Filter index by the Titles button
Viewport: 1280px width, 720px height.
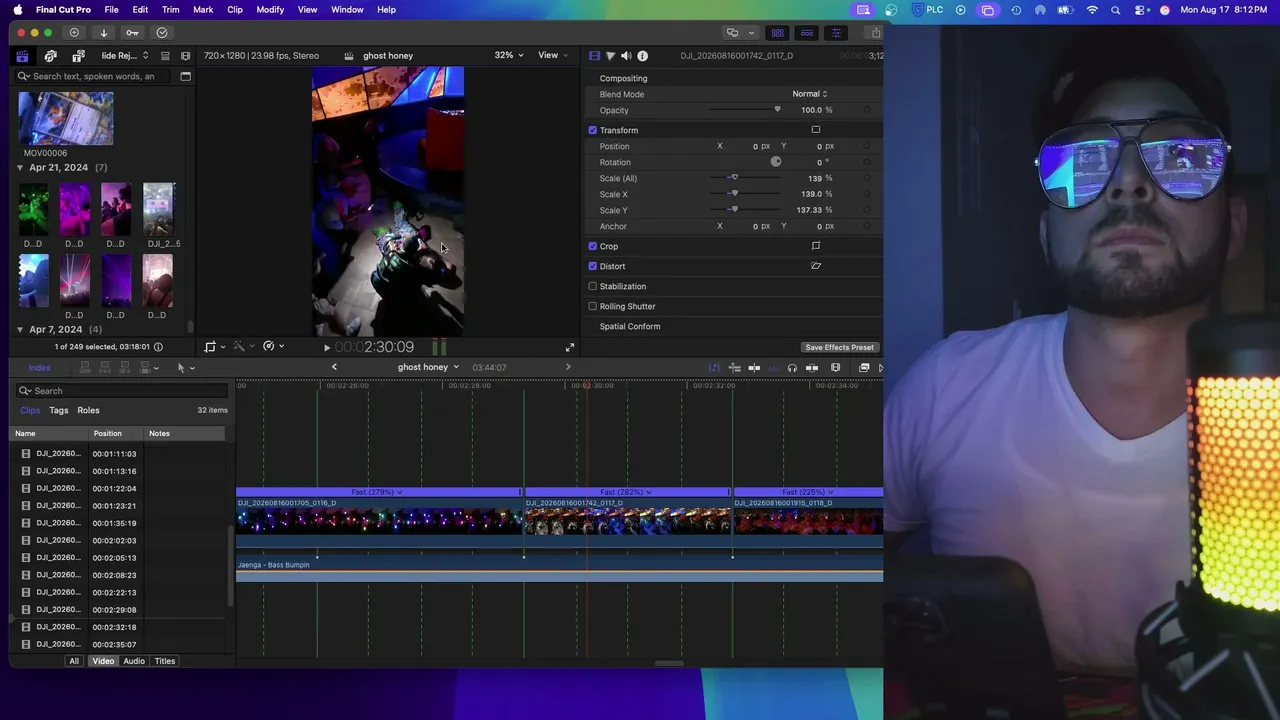click(165, 661)
